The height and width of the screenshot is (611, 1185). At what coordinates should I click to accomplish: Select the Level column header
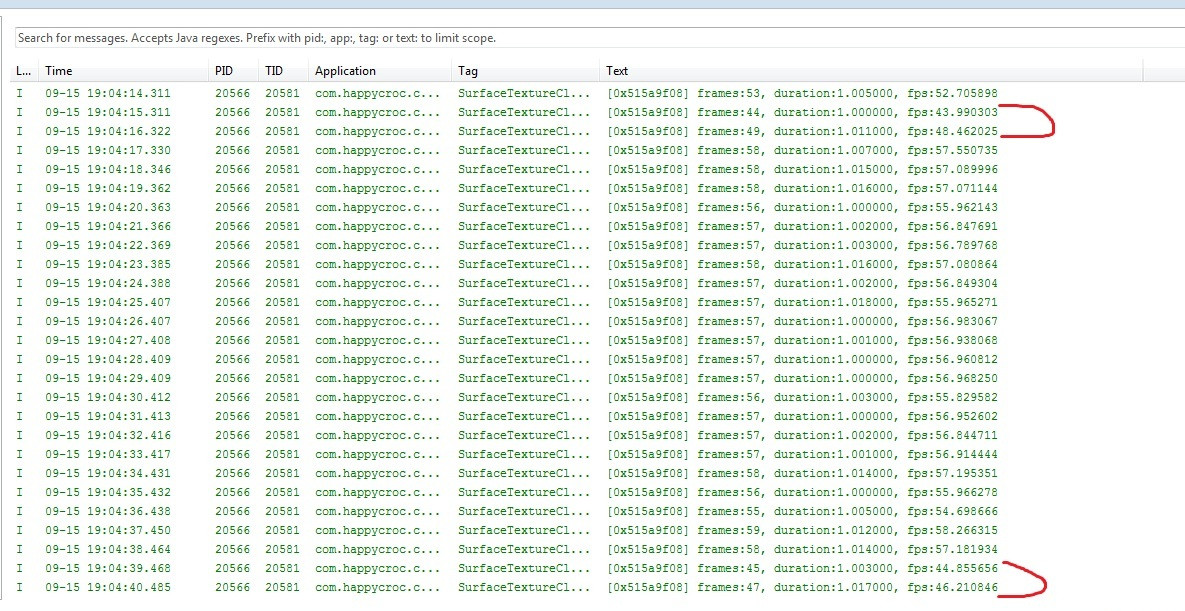coord(23,71)
